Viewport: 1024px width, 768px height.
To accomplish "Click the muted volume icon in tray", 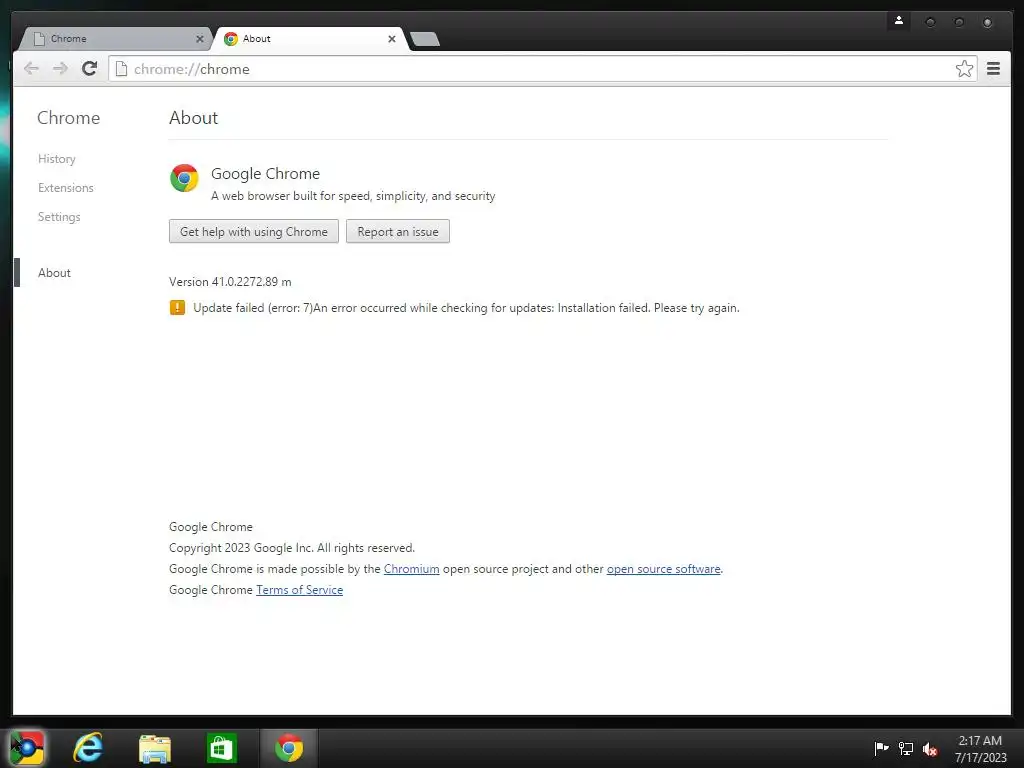I will click(930, 749).
